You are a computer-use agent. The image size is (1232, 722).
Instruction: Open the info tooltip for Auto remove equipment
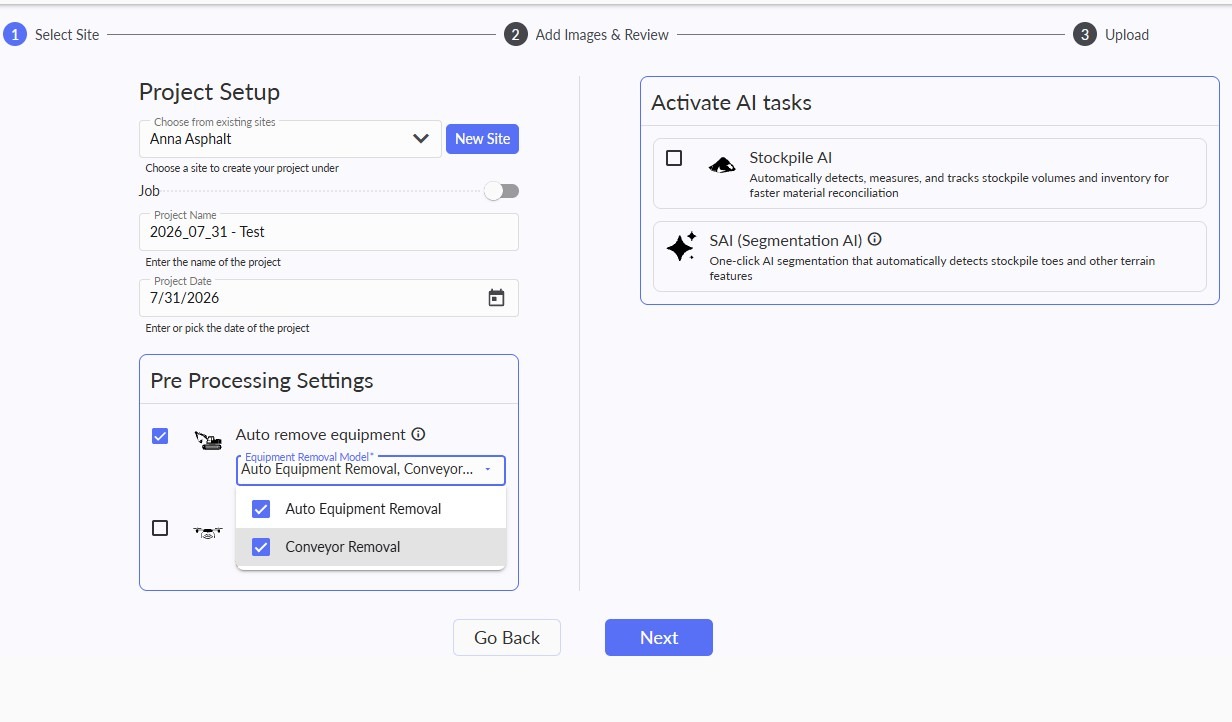[x=418, y=434]
